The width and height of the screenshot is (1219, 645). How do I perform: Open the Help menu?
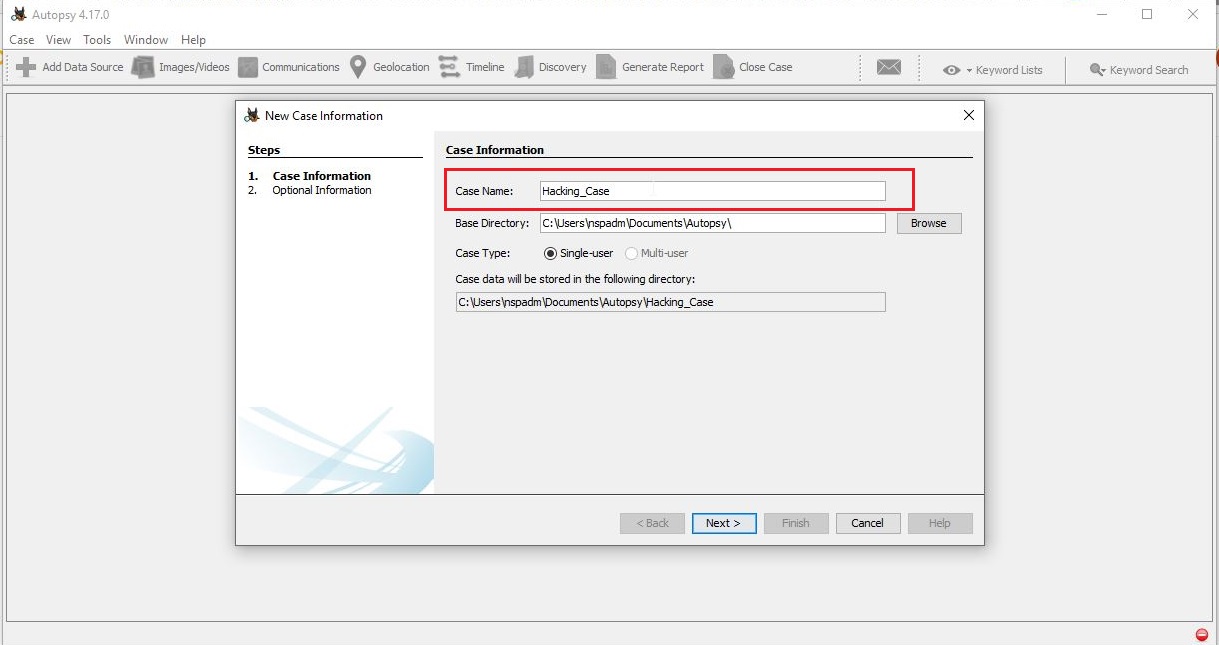[194, 40]
